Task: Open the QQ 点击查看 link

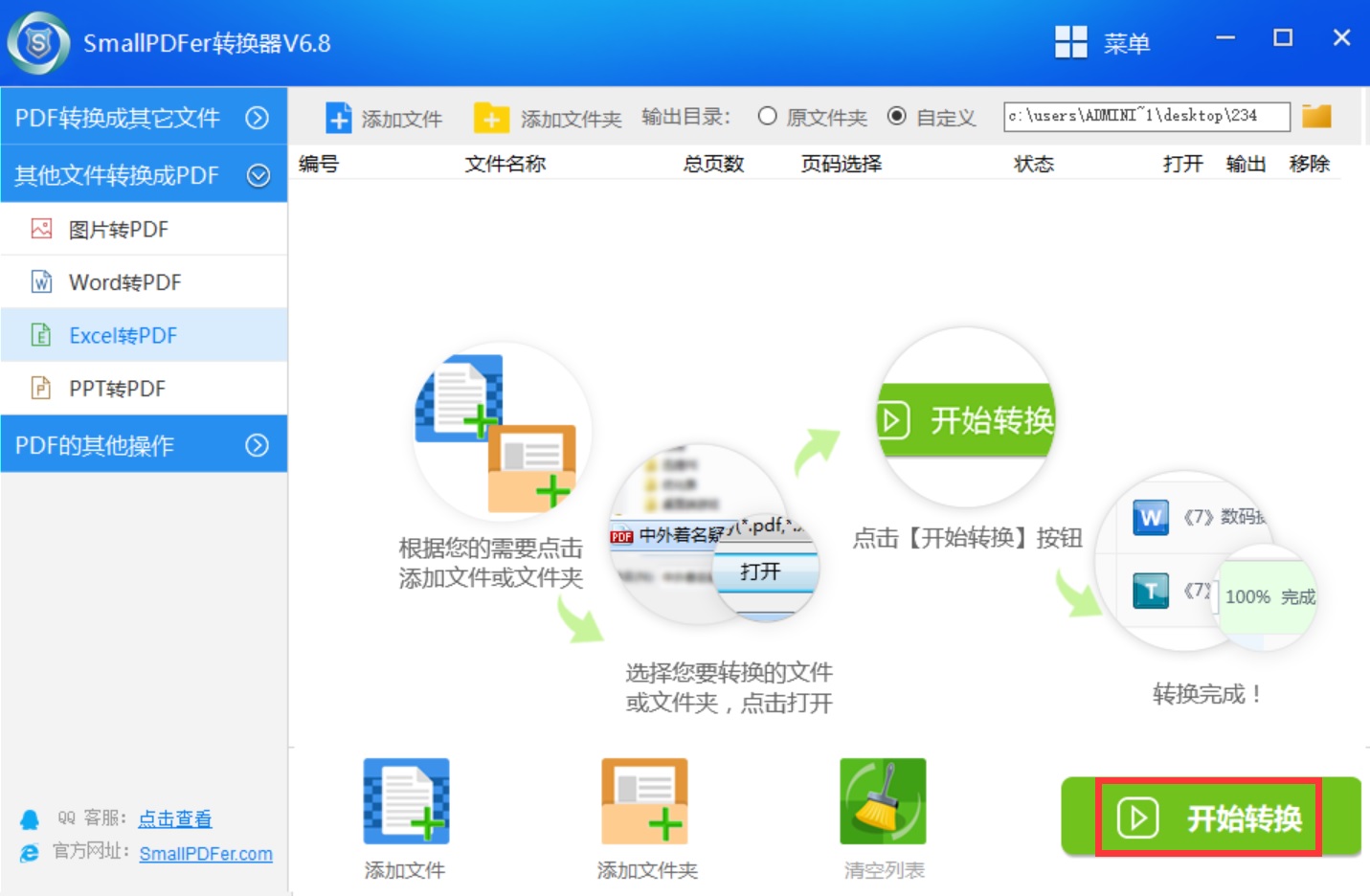Action: click(175, 818)
